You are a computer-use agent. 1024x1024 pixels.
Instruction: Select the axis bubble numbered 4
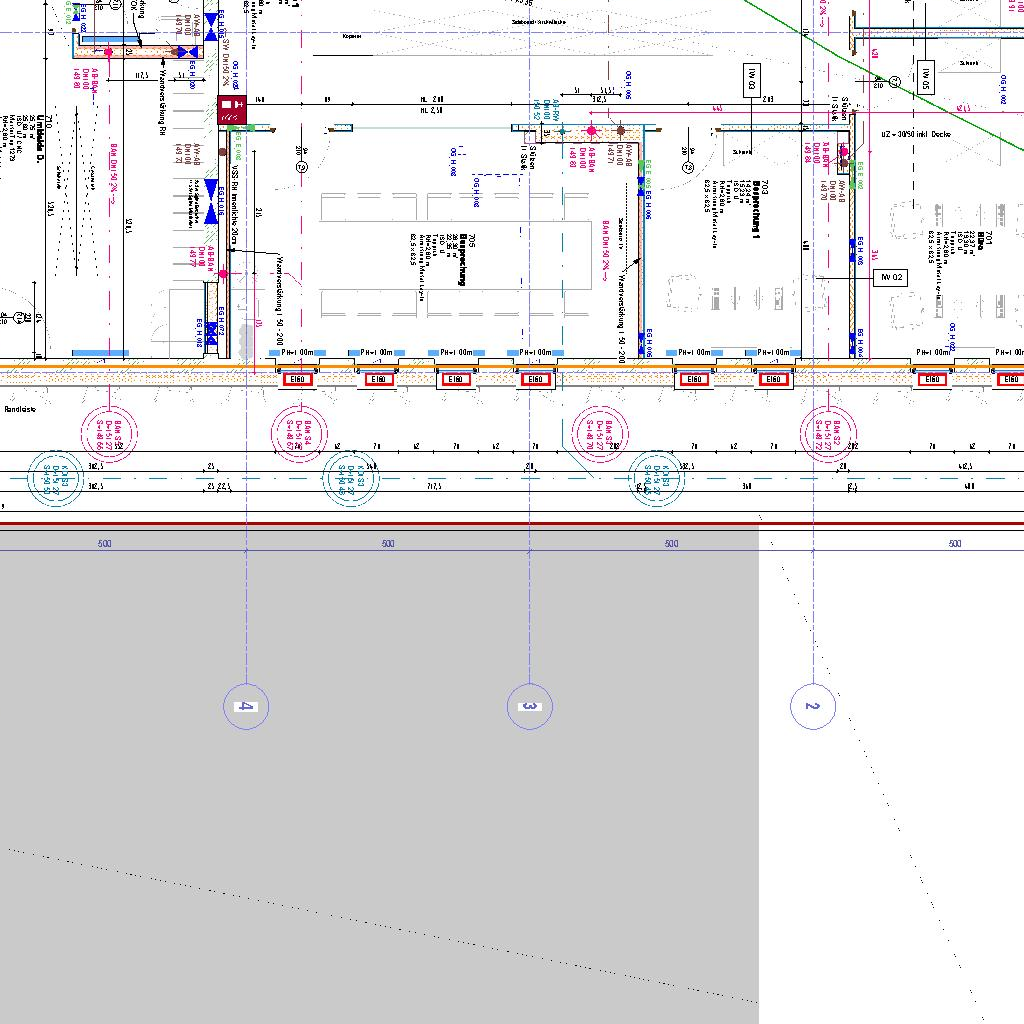tap(246, 706)
